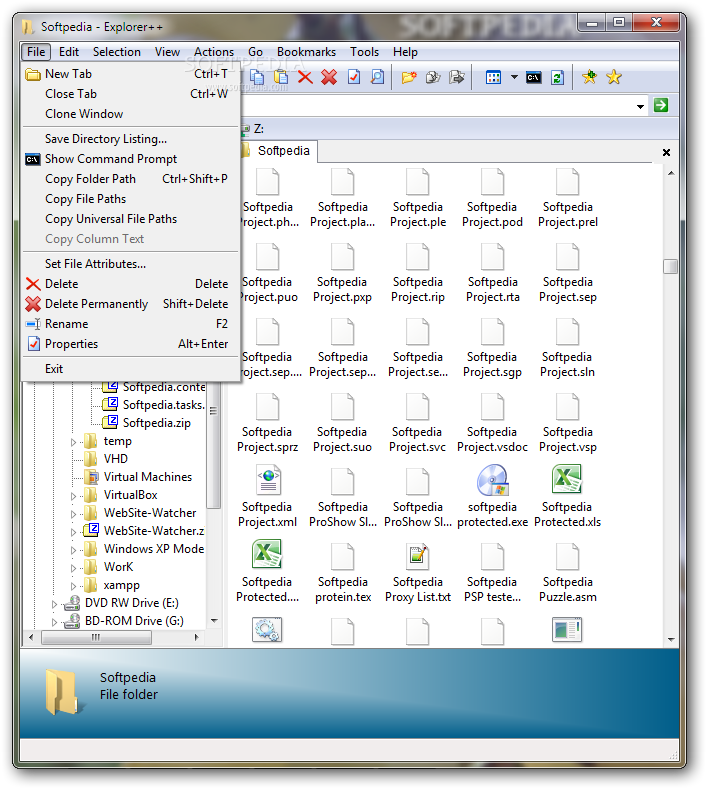
Task: Click the Move To toolbar icon
Action: (456, 77)
